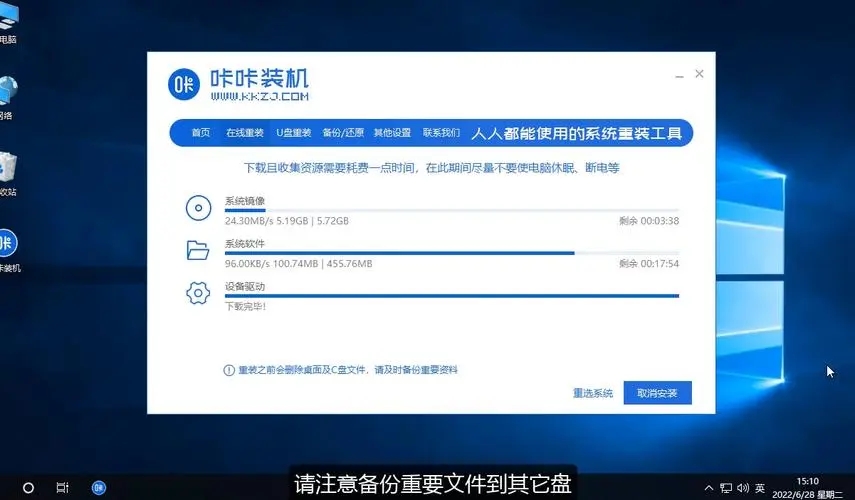Click the 人人都能使用的系统重装工具 slogan

click(x=576, y=134)
